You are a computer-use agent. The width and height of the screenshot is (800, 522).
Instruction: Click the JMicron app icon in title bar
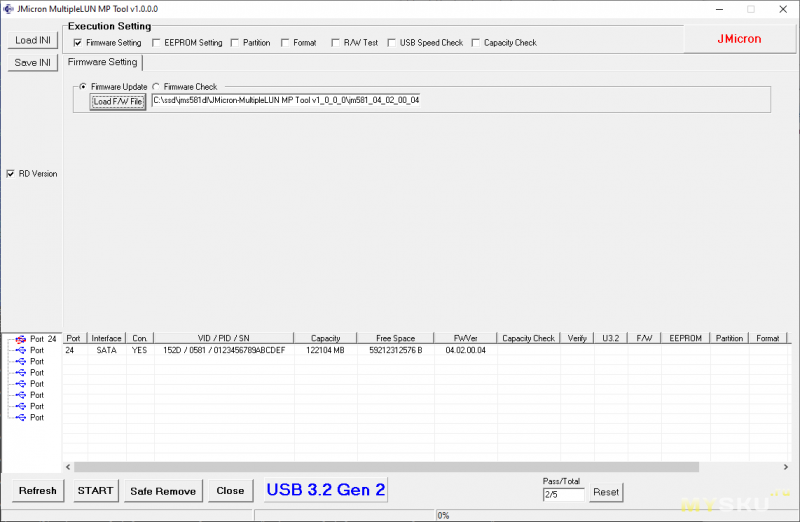8,8
